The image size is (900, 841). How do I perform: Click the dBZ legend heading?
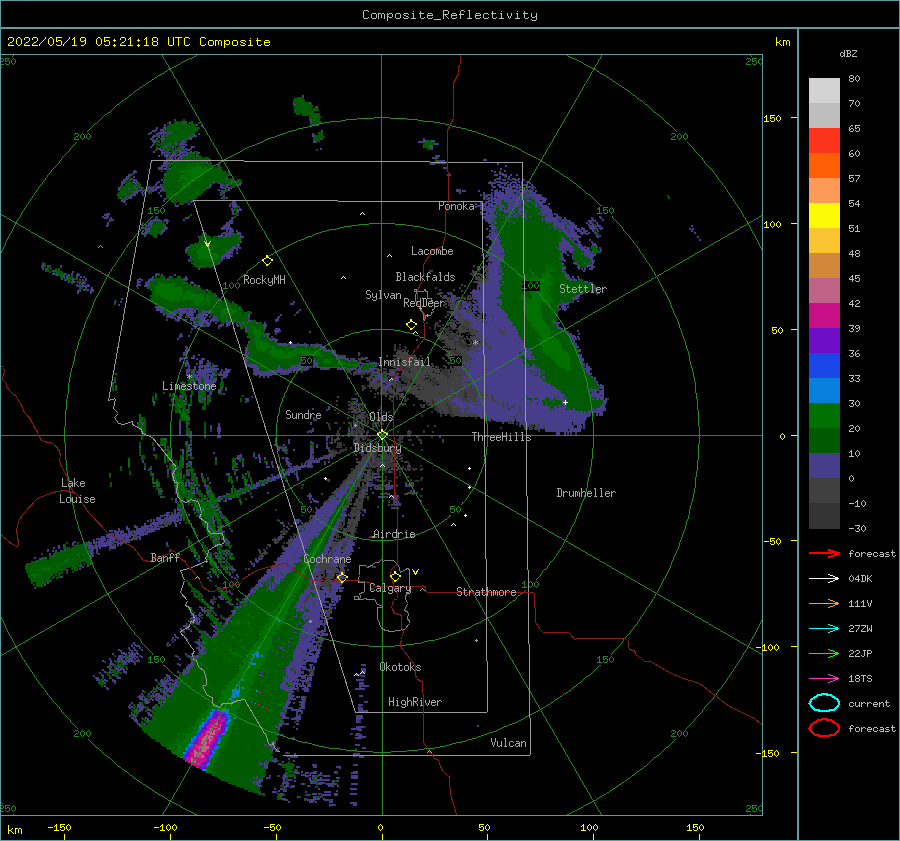click(x=848, y=53)
